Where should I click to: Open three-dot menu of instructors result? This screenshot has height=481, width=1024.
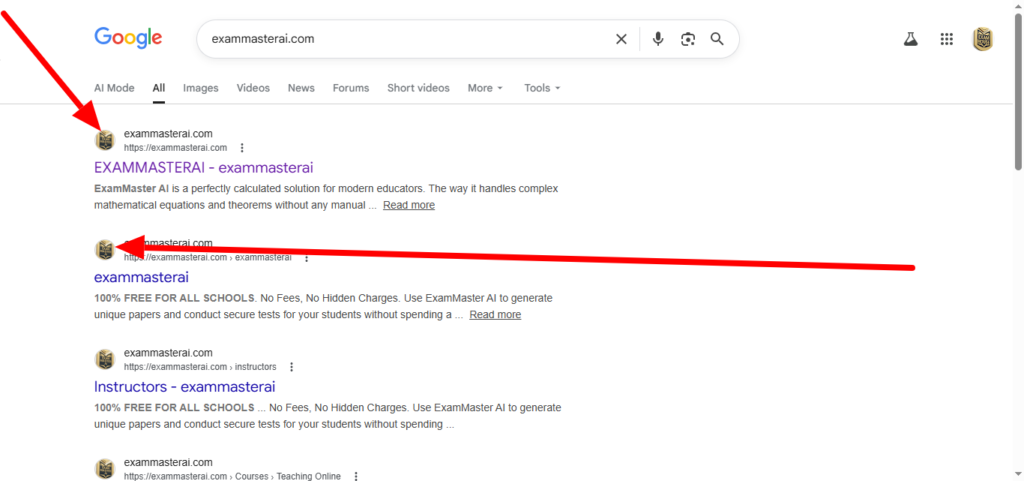292,367
